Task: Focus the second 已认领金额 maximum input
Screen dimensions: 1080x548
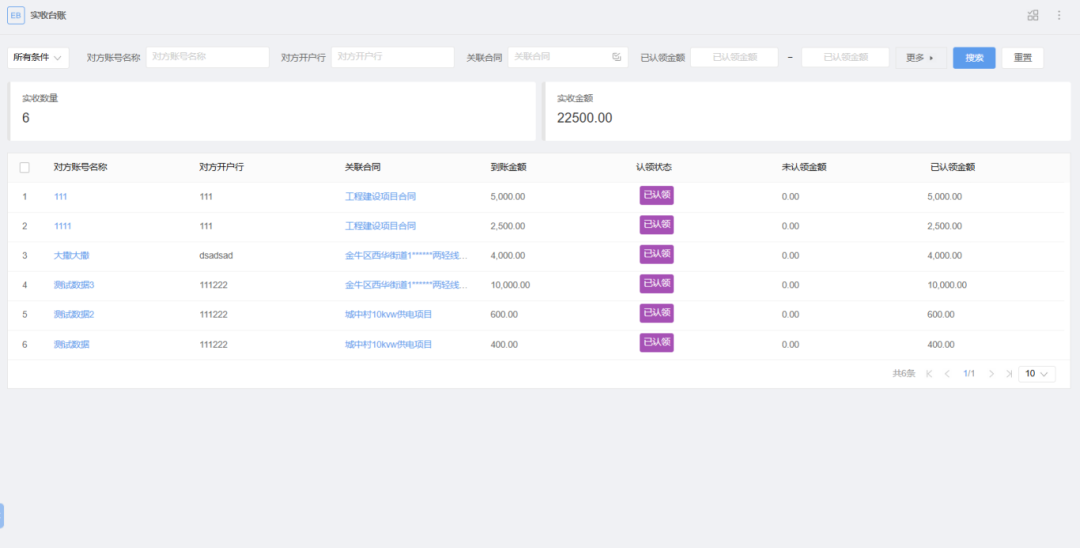Action: 845,57
